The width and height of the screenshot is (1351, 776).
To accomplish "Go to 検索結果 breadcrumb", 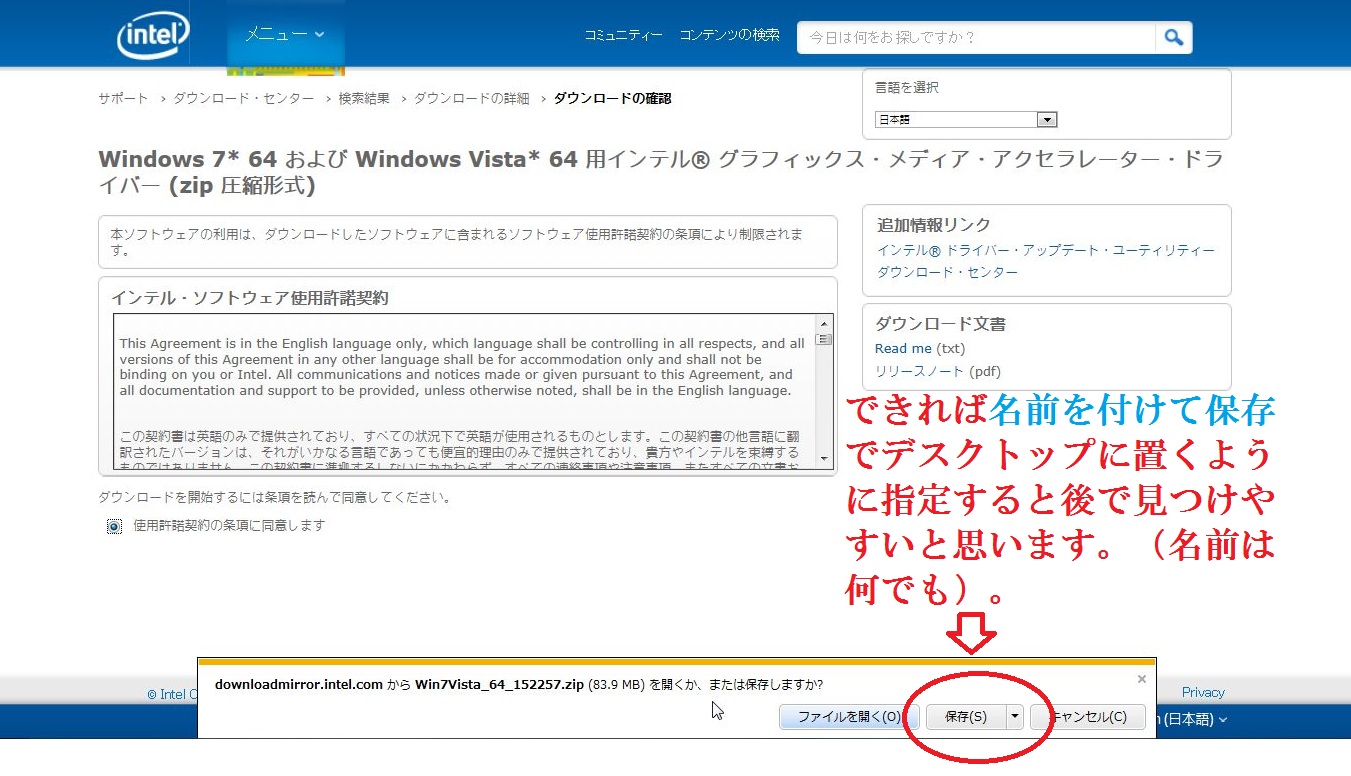I will [364, 98].
